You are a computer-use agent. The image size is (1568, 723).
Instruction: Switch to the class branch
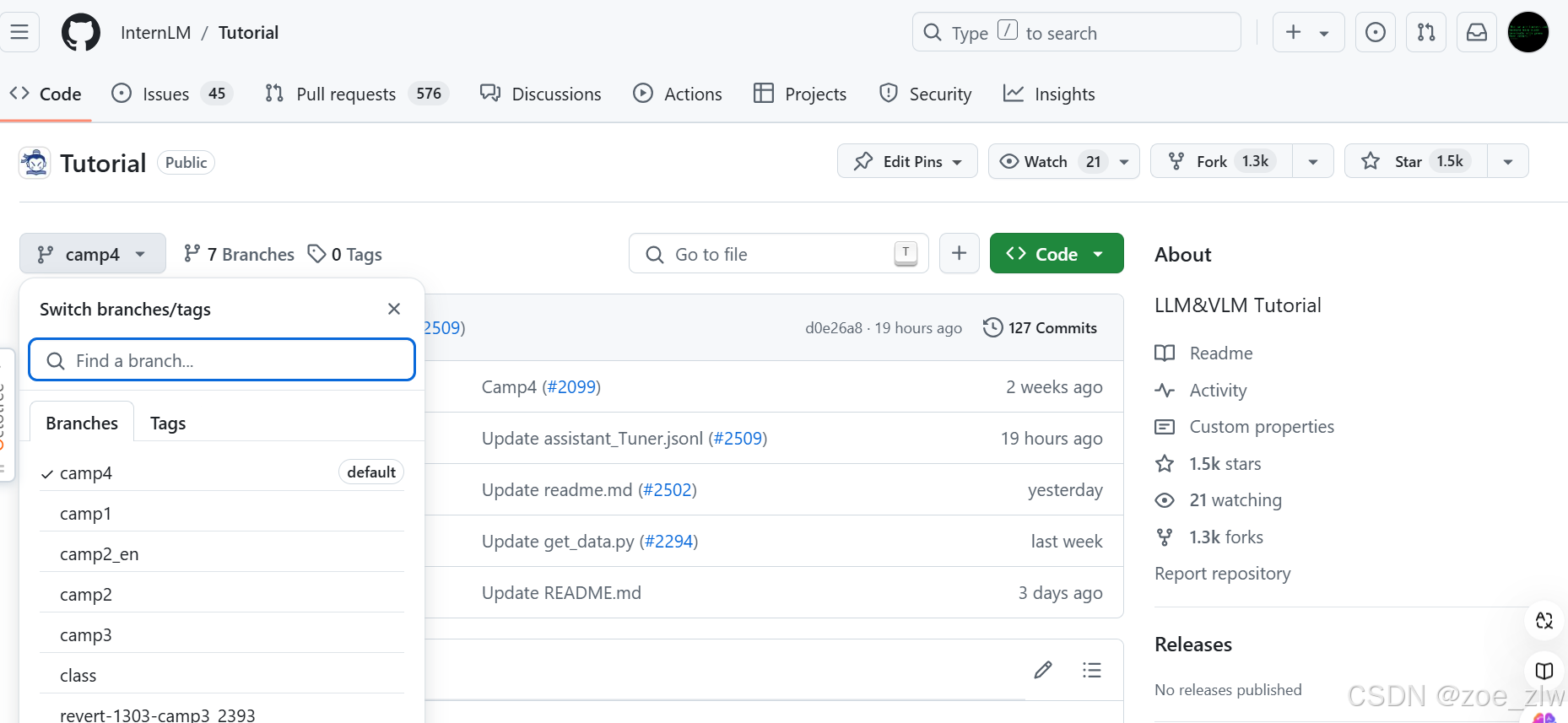pyautogui.click(x=222, y=675)
